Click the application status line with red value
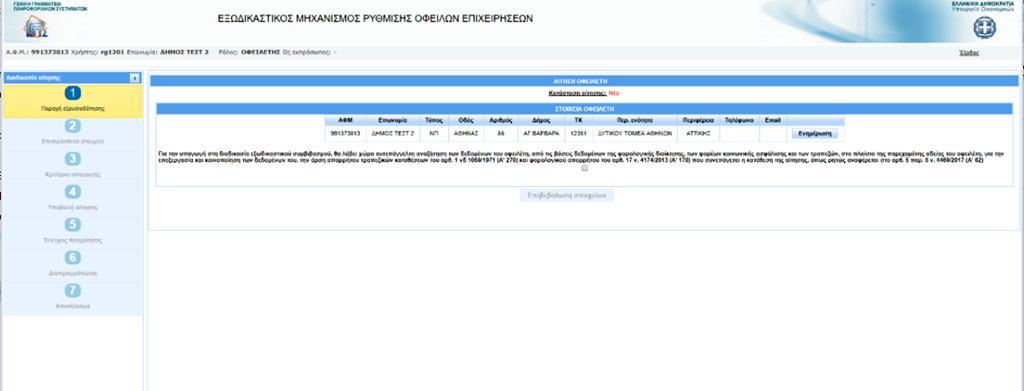This screenshot has width=1024, height=391. point(584,93)
